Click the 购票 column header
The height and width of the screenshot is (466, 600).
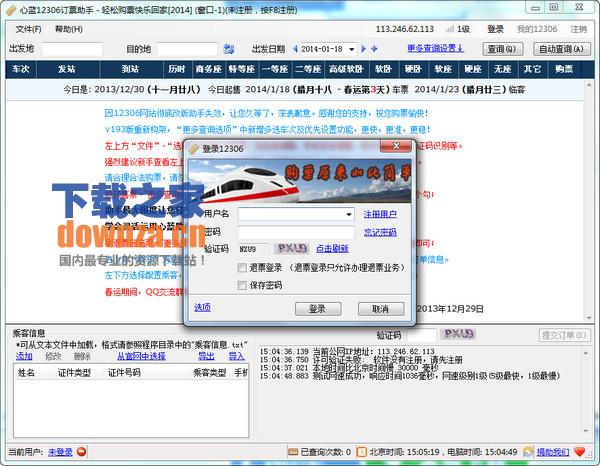(564, 69)
